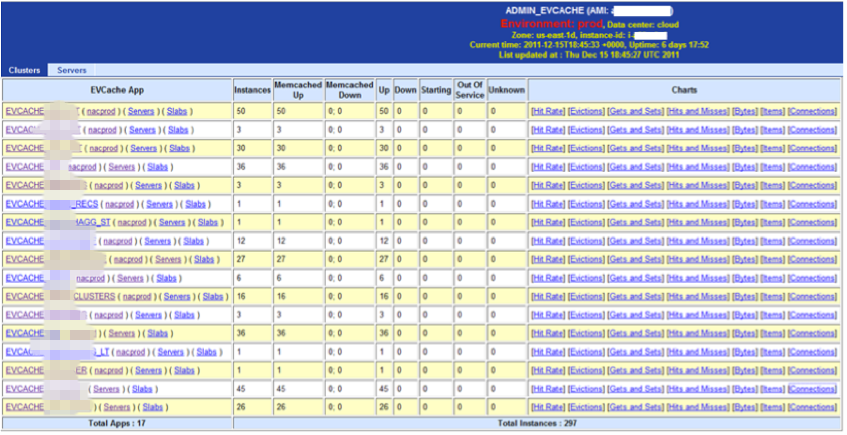Click the Charts column header
Image resolution: width=847 pixels, height=435 pixels.
(684, 90)
